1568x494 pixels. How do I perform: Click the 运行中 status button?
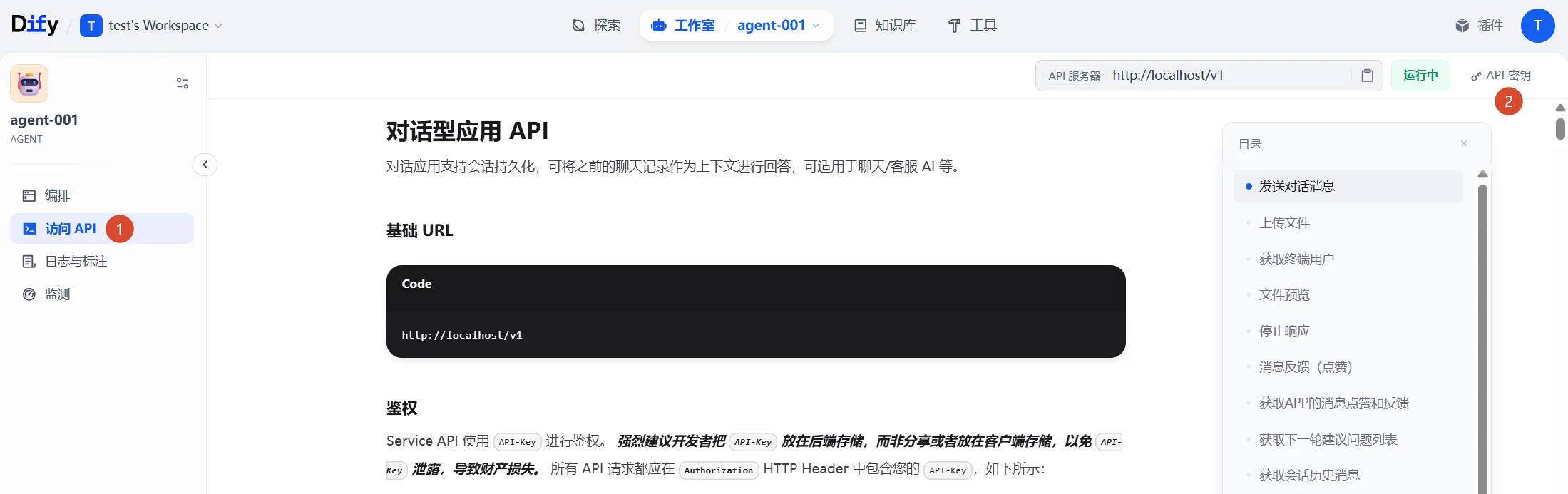point(1420,76)
